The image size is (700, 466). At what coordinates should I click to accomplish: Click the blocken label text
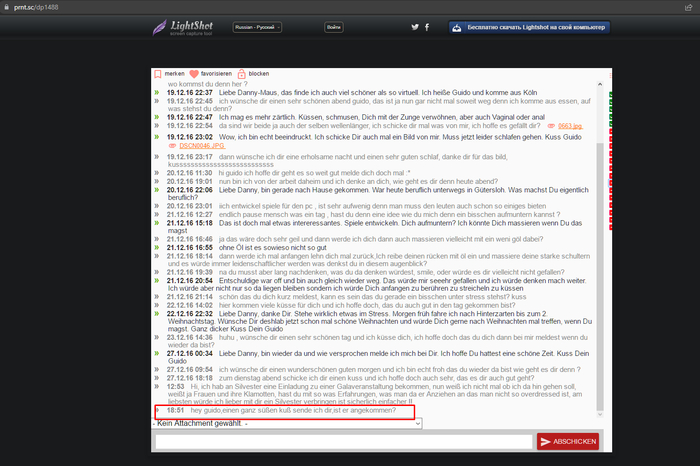[259, 74]
